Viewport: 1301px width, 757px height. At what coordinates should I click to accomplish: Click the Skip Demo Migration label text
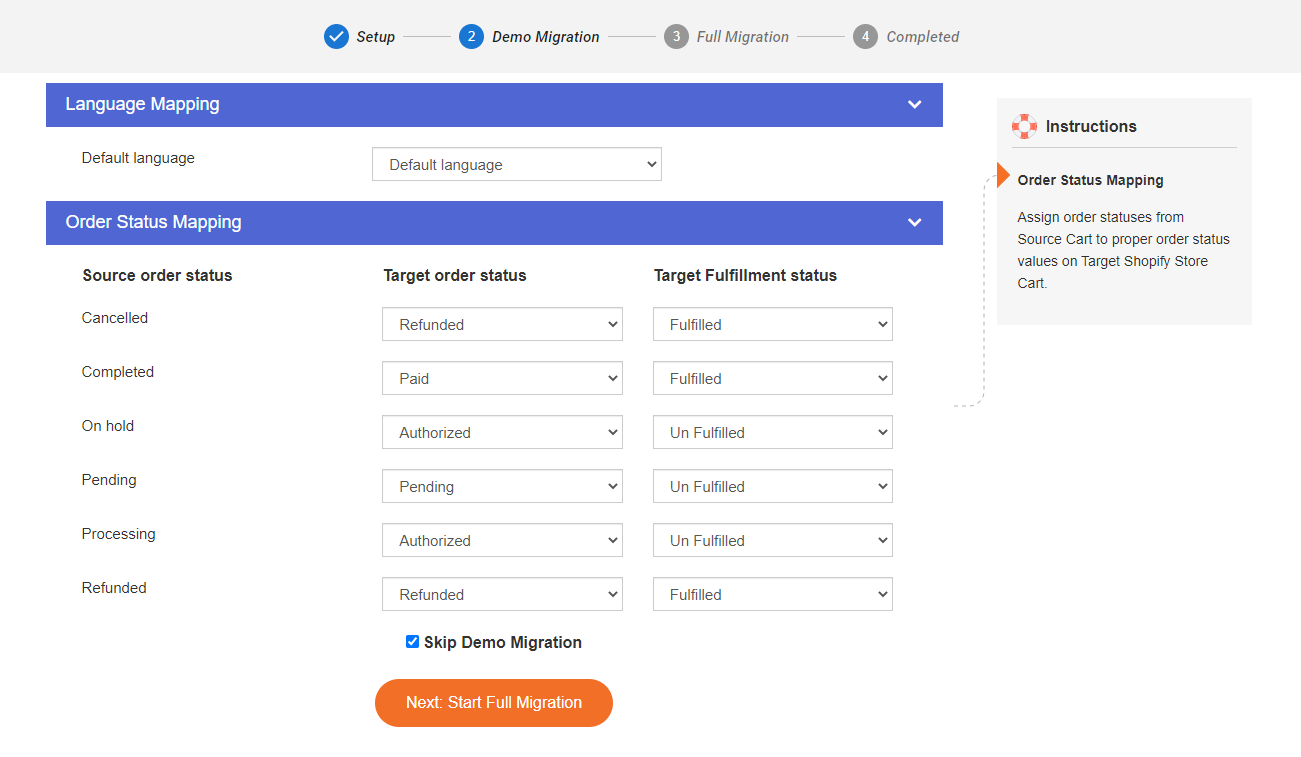coord(503,642)
